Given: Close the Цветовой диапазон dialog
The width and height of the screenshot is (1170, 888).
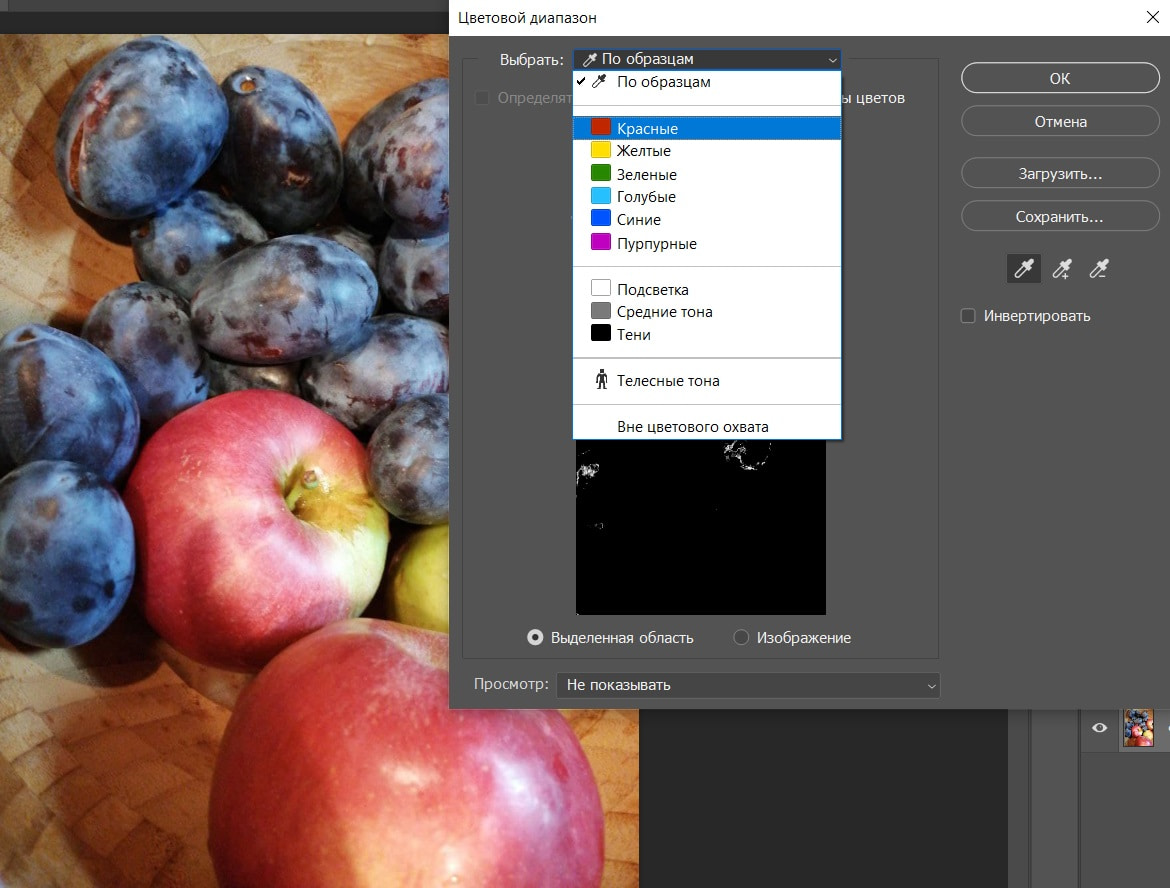Looking at the screenshot, I should click(1152, 17).
